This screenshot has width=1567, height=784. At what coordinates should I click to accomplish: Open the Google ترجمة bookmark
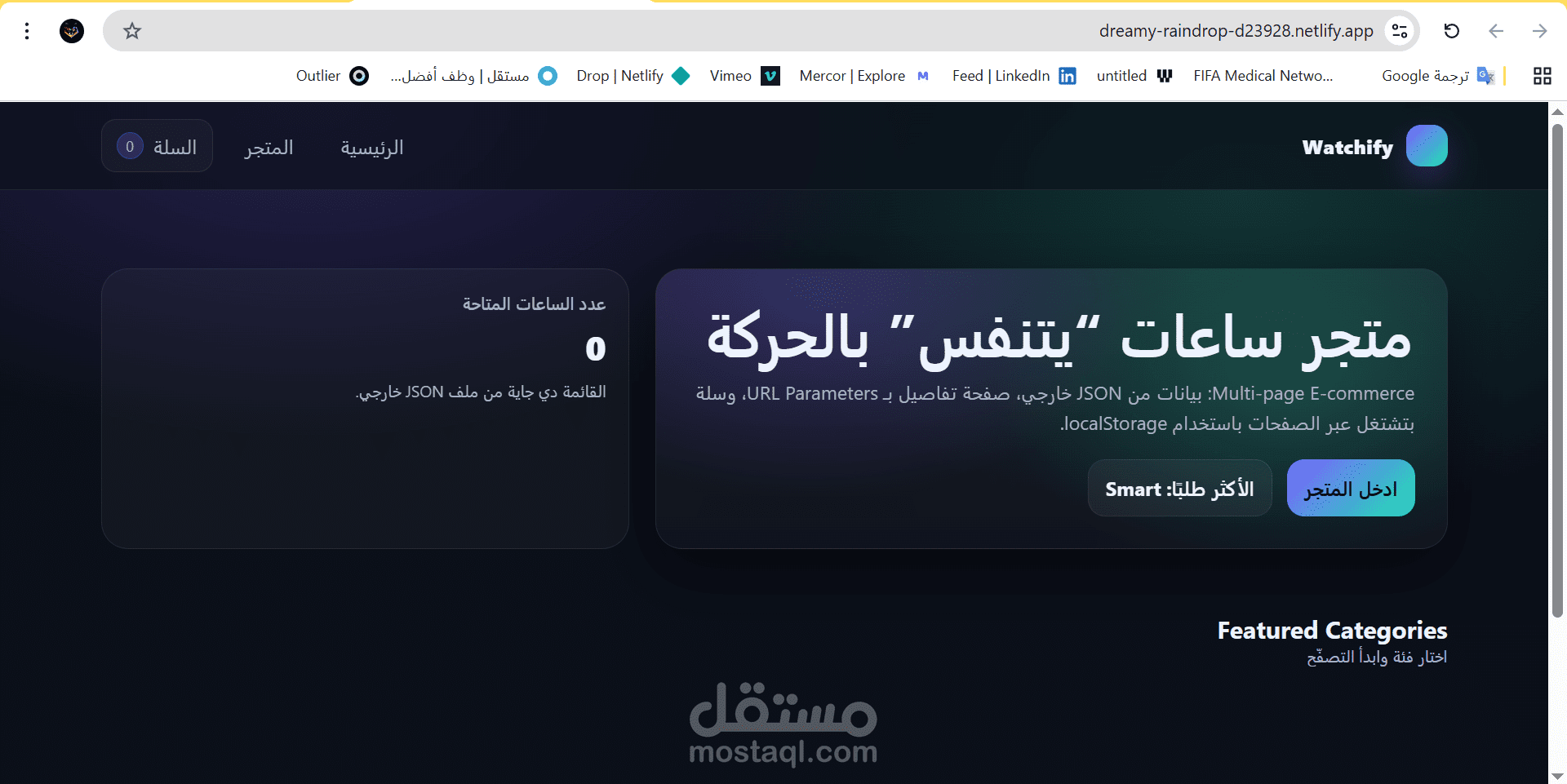1438,76
